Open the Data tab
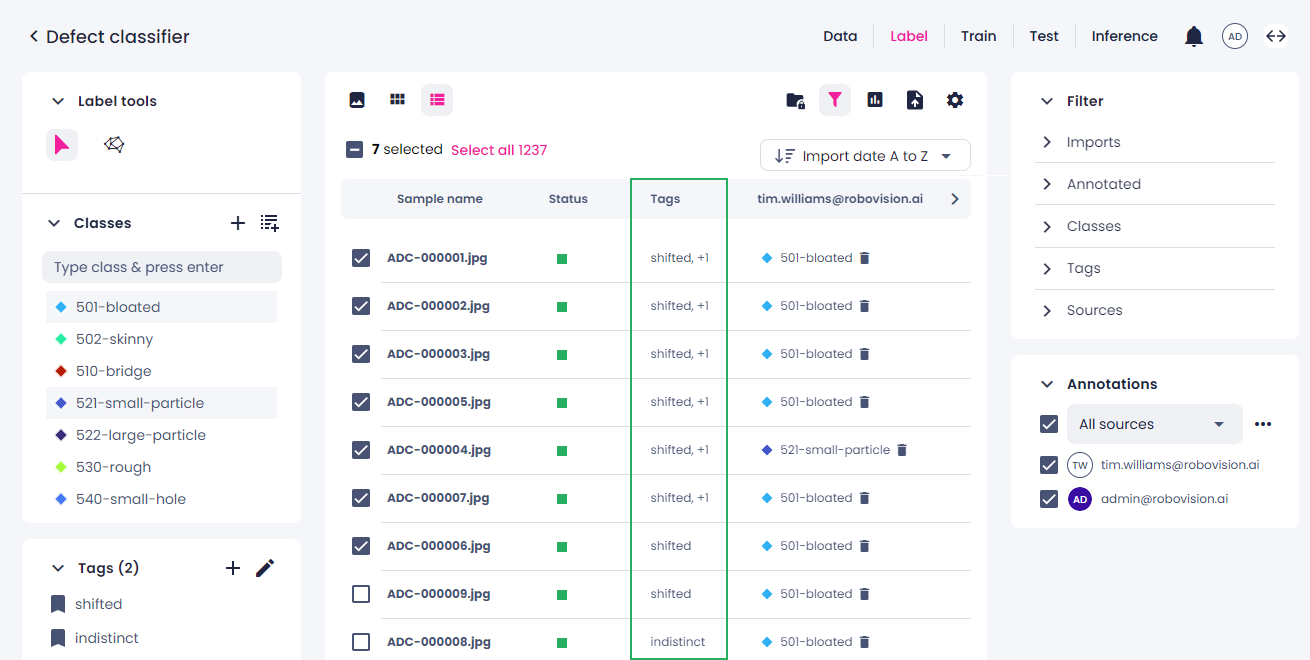The width and height of the screenshot is (1310, 660). (840, 36)
